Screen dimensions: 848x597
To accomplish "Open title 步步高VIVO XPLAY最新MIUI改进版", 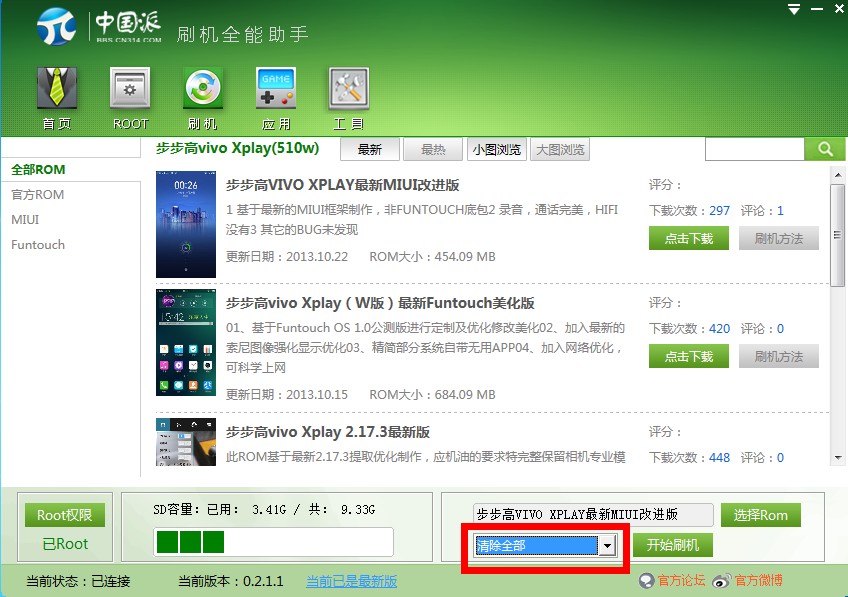I will [x=342, y=185].
